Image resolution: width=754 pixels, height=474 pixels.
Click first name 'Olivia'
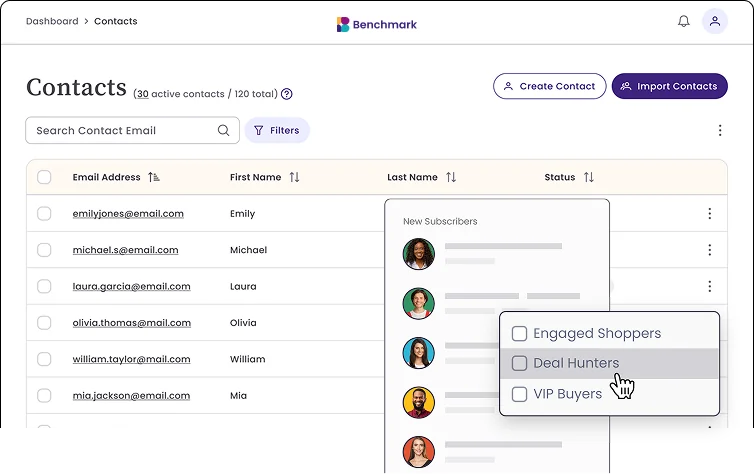[243, 323]
